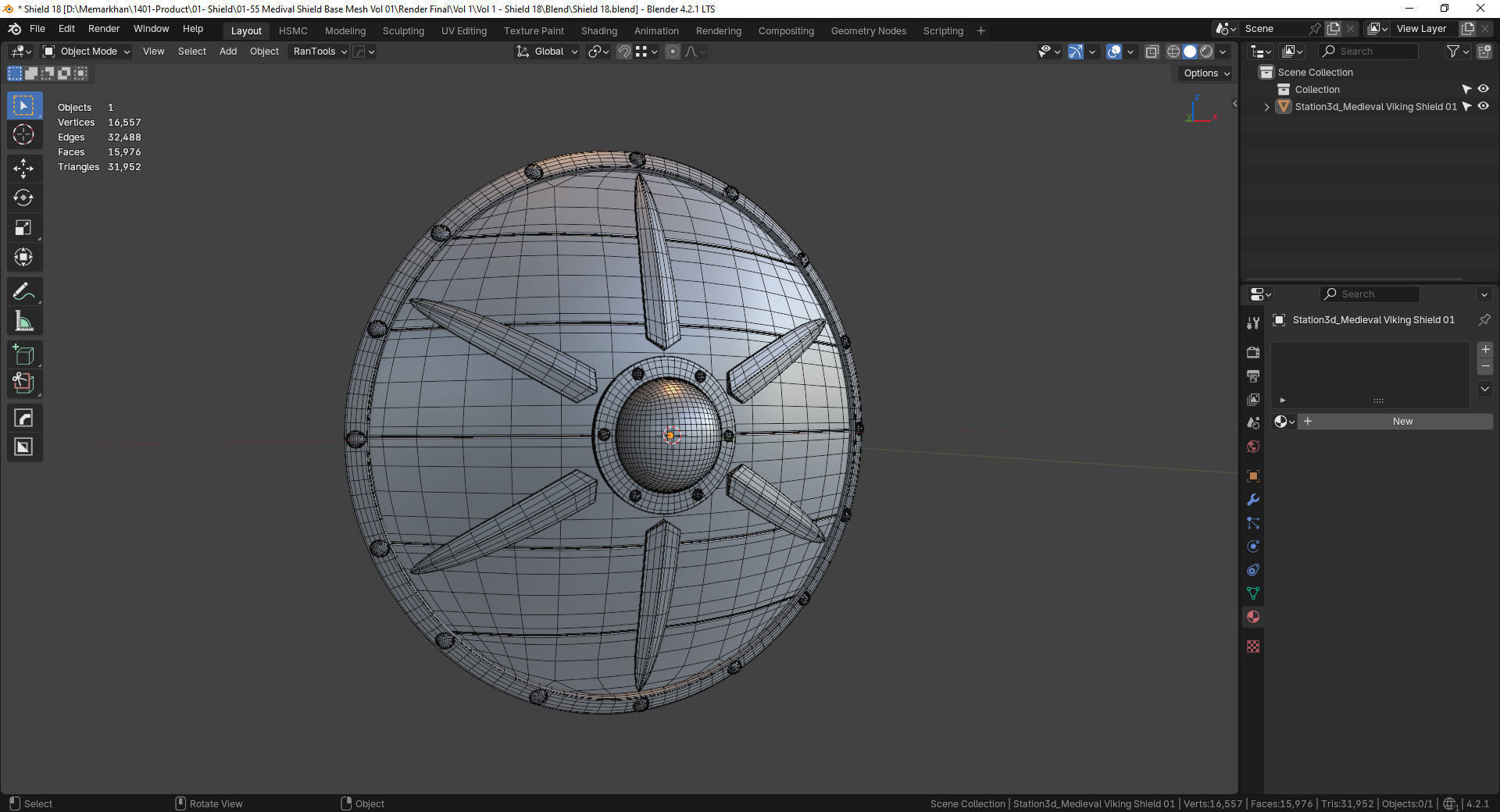Open the Object Constraints tab
The width and height of the screenshot is (1500, 812).
(x=1253, y=570)
